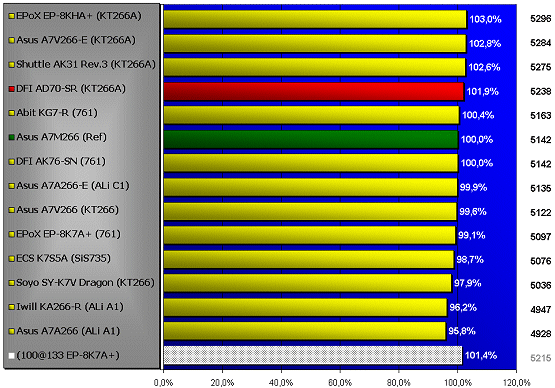Viewport: 555px width, 388px height.
Task: Select the label ECS K7S5A (SiS735)
Action: click(x=63, y=258)
